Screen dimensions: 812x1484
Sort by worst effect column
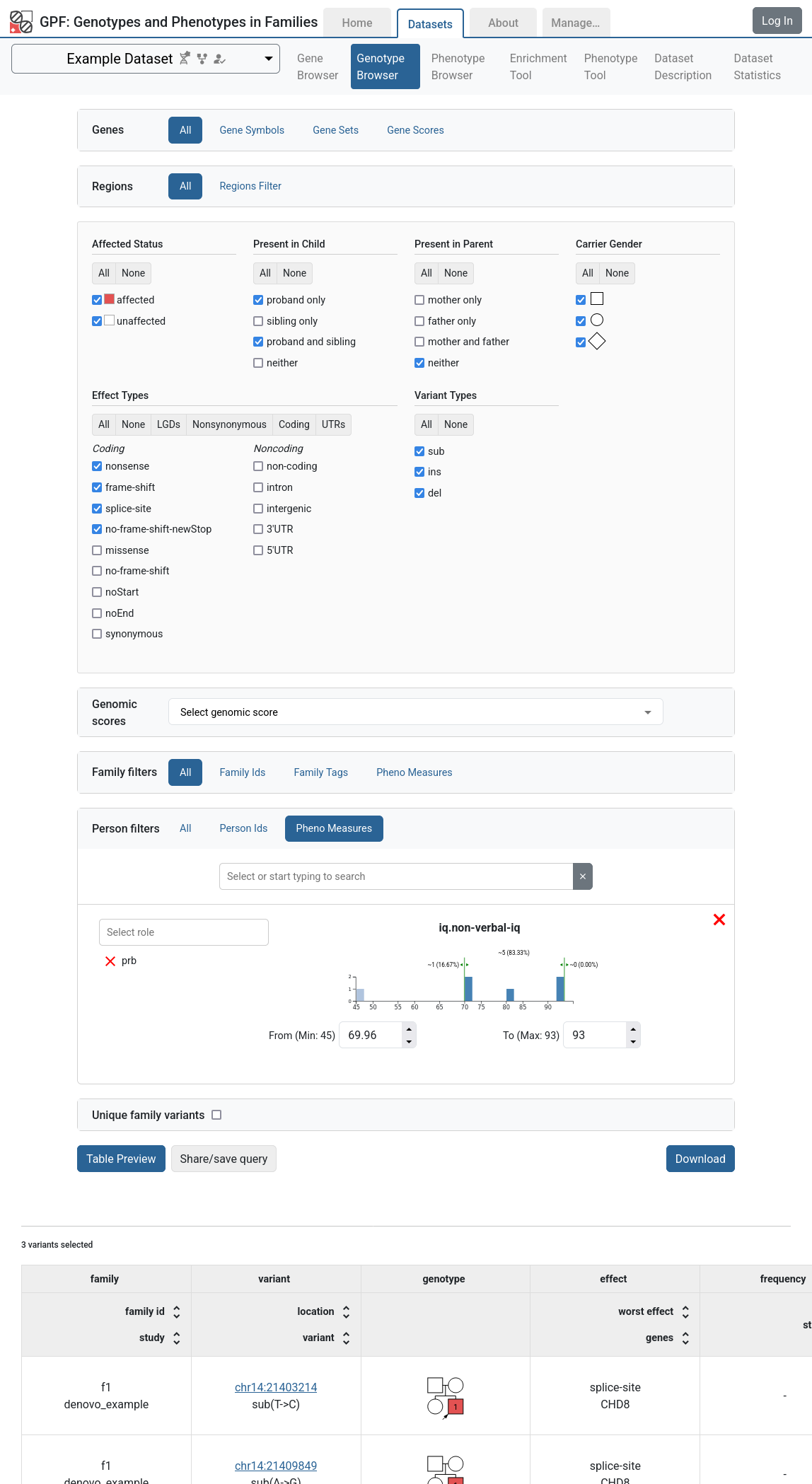pyautogui.click(x=685, y=1312)
